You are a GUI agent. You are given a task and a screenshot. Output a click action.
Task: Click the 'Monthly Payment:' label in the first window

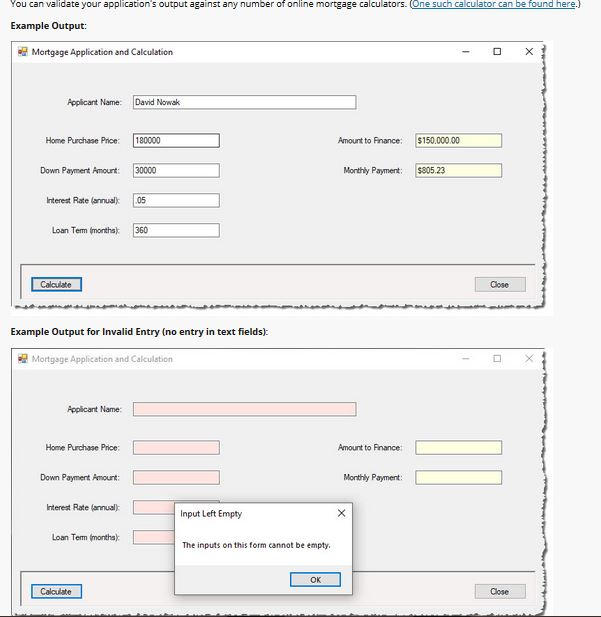pos(373,170)
